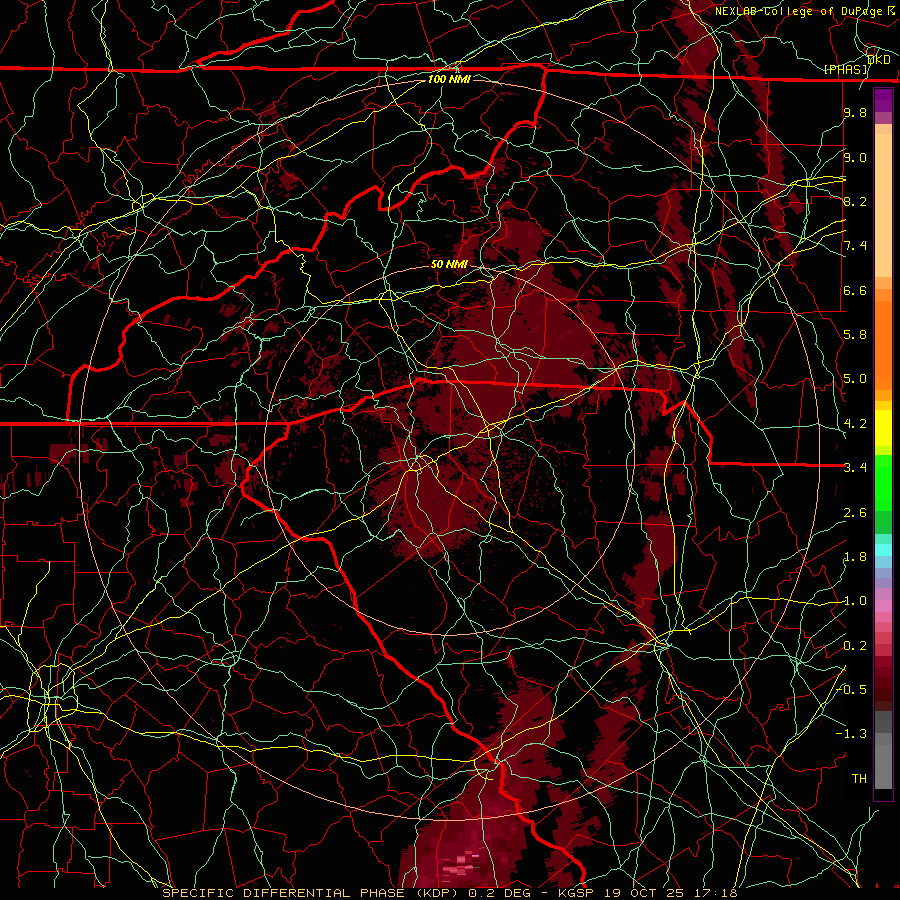Screen dimensions: 900x900
Task: Pick the orange segment of the color bar
Action: pos(883,344)
